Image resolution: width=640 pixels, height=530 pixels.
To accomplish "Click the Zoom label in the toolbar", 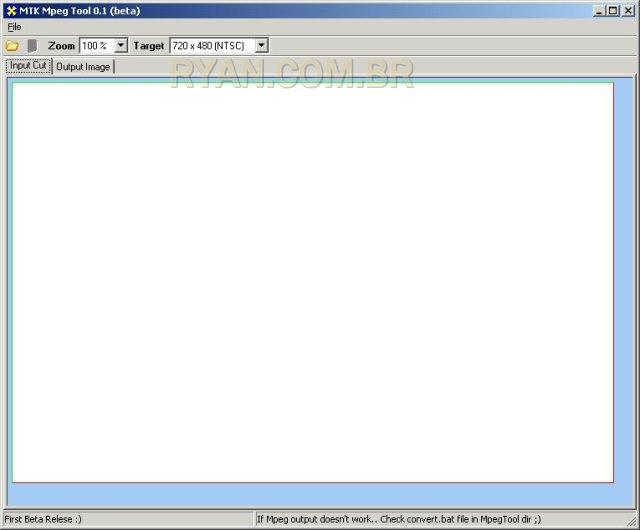I will pyautogui.click(x=61, y=46).
